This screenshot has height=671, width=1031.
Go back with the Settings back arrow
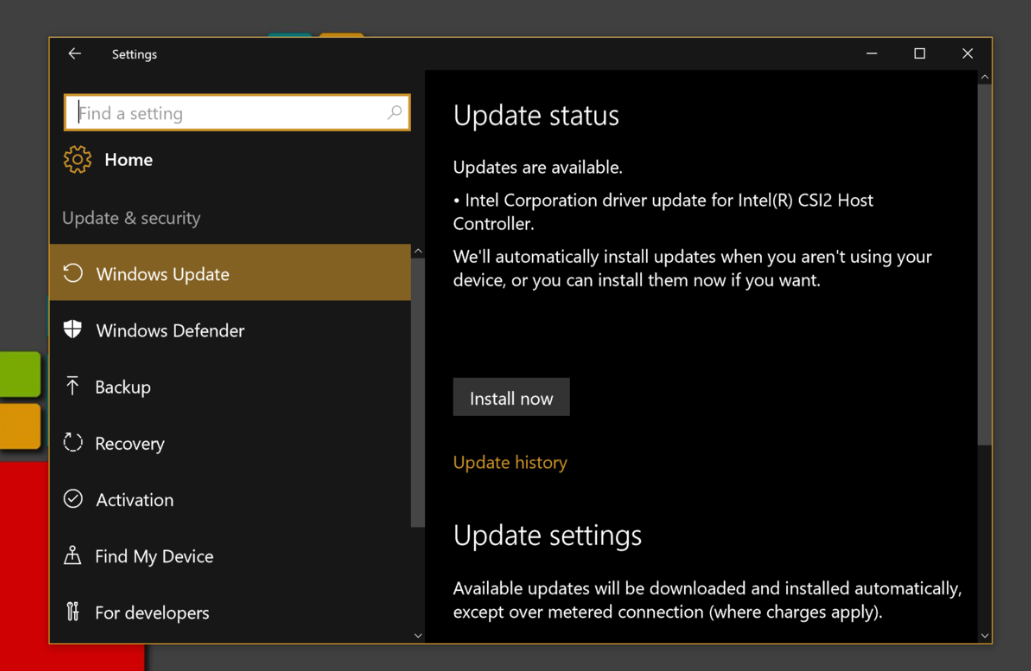pyautogui.click(x=74, y=54)
